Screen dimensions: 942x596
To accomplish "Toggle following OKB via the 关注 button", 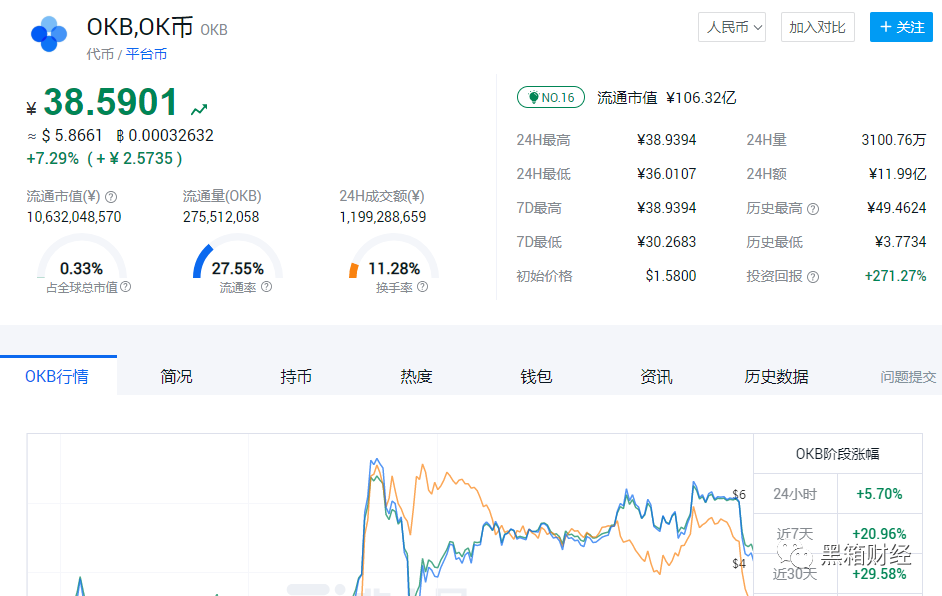I will [901, 27].
